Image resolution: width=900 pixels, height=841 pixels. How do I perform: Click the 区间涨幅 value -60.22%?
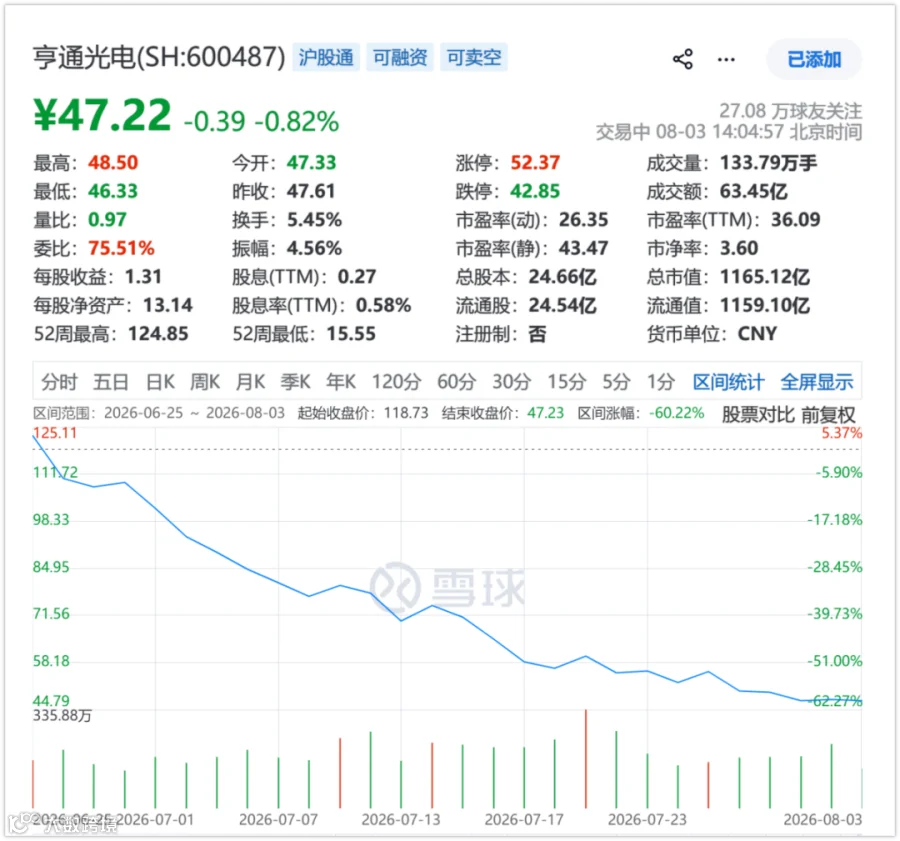pyautogui.click(x=677, y=413)
